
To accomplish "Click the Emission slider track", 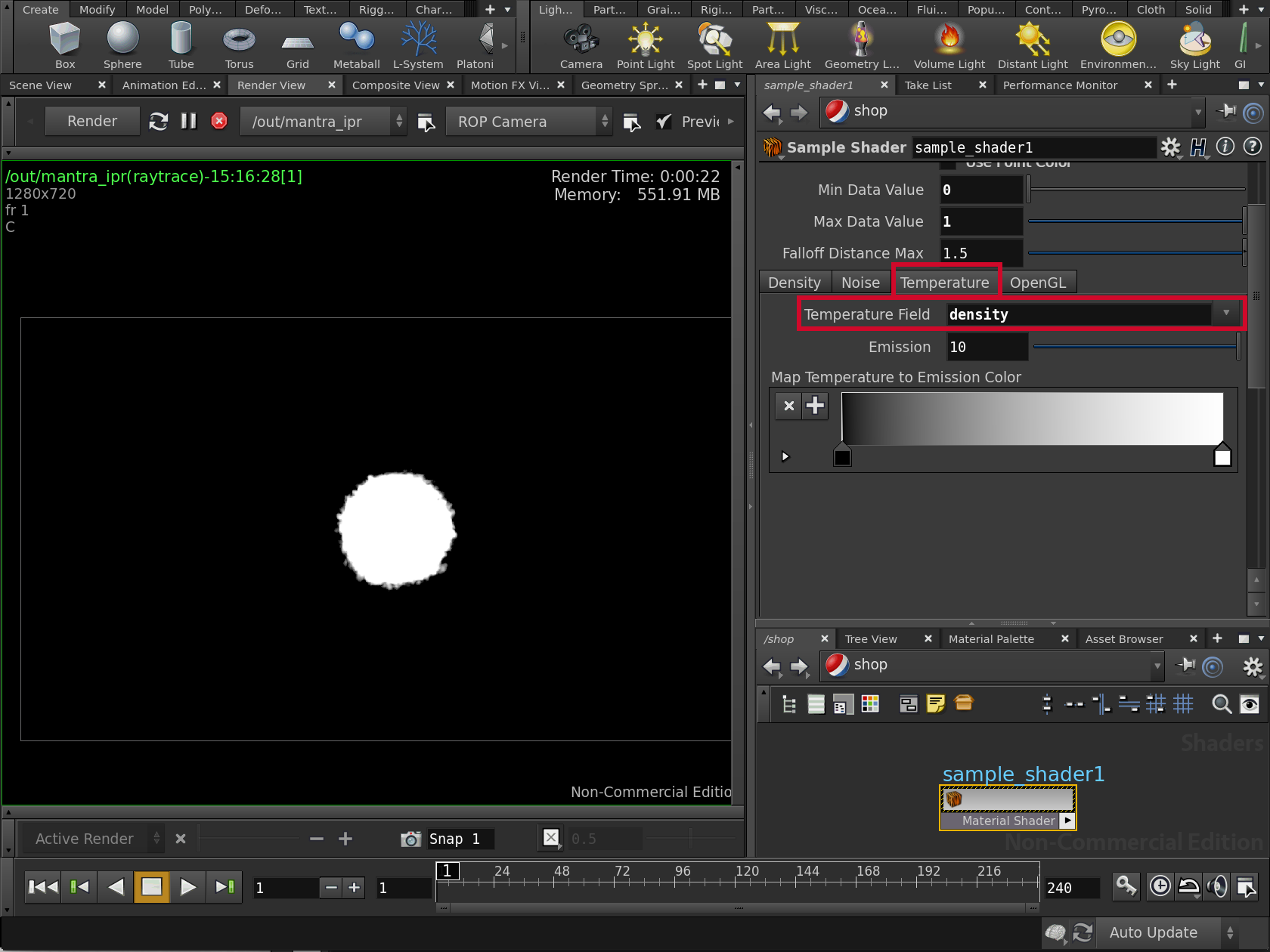I will 1134,347.
